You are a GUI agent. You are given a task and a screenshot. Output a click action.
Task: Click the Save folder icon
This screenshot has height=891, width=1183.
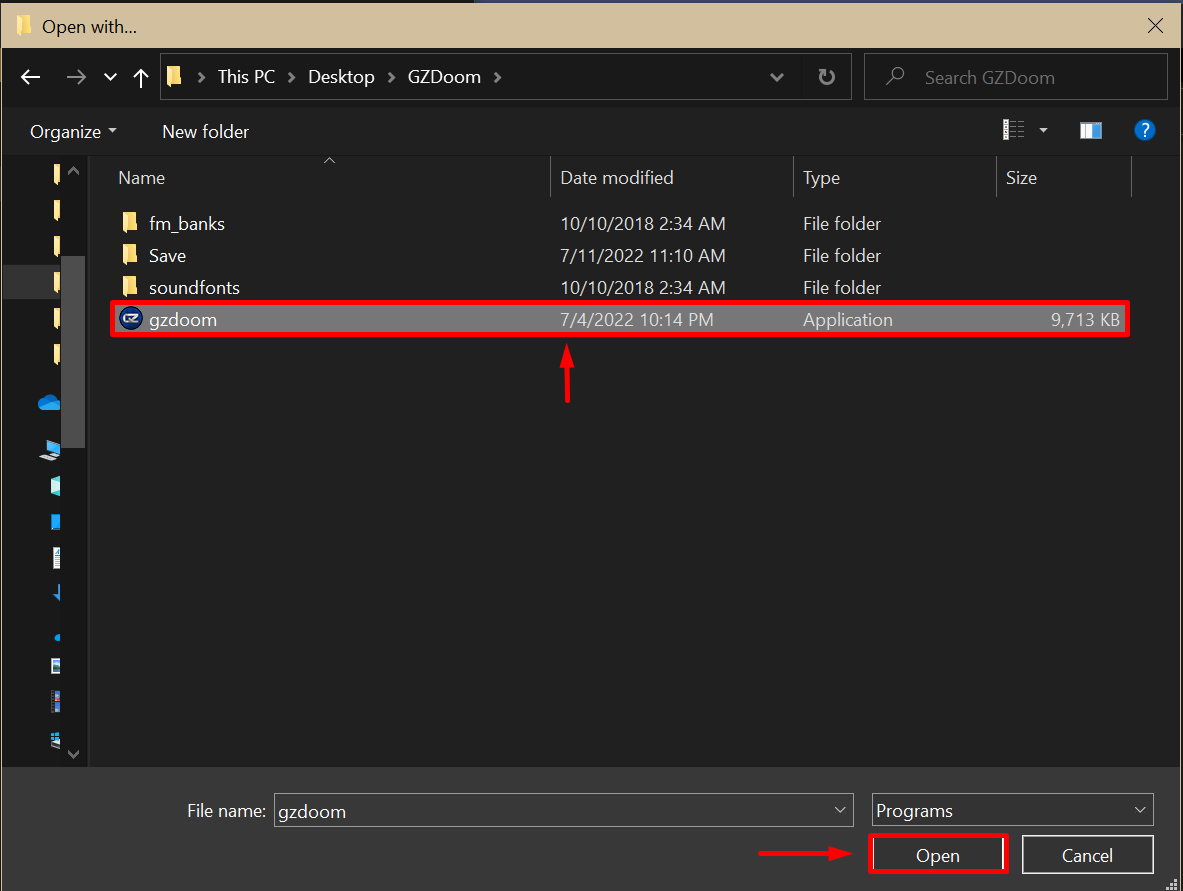tap(130, 254)
